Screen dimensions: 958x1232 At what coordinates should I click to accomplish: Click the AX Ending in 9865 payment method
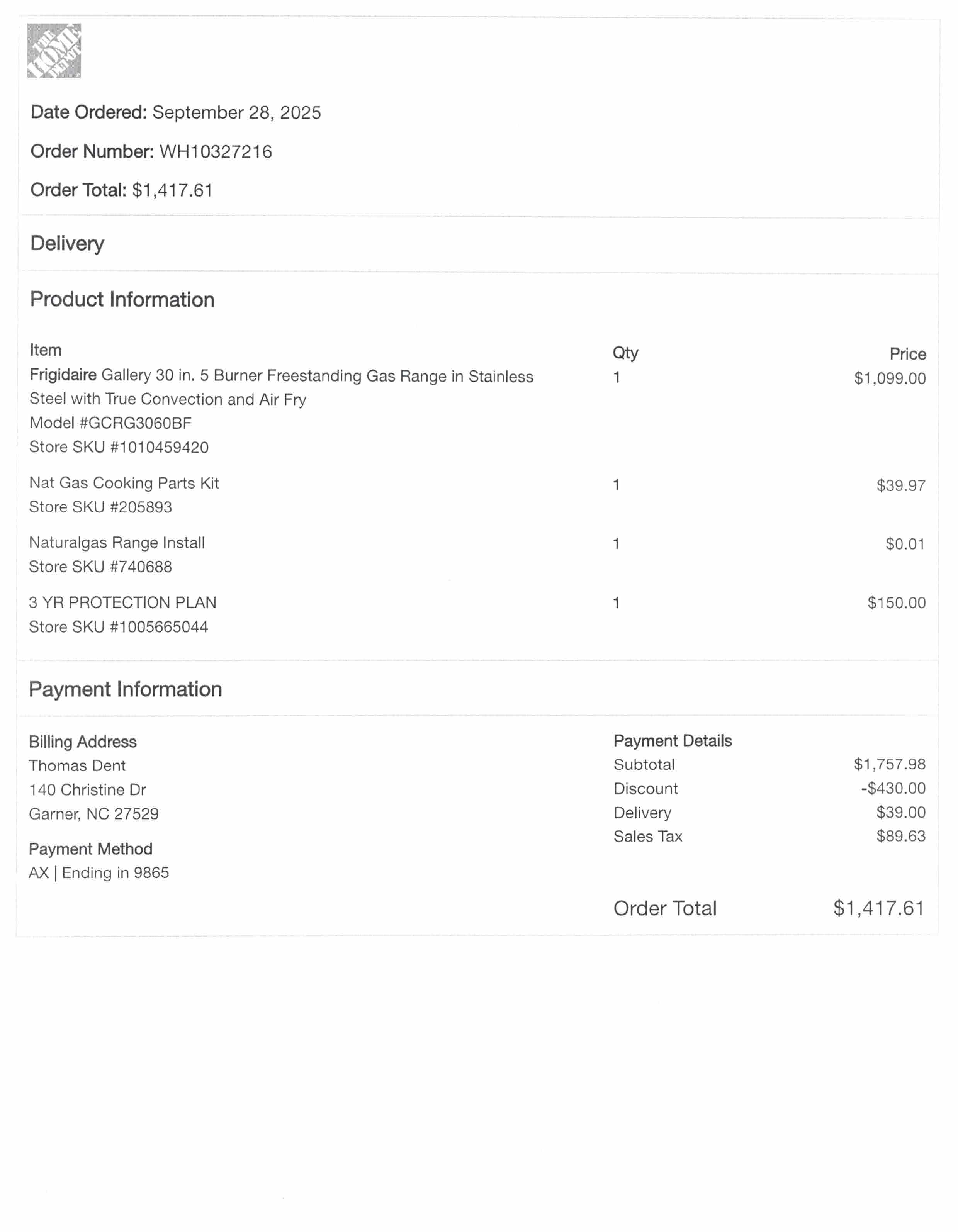tap(99, 873)
